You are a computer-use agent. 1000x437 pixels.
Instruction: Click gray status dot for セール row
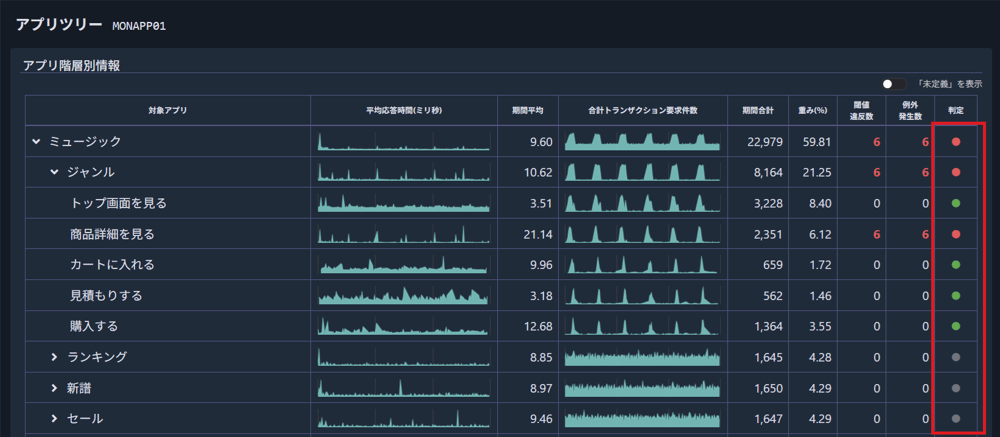point(956,418)
